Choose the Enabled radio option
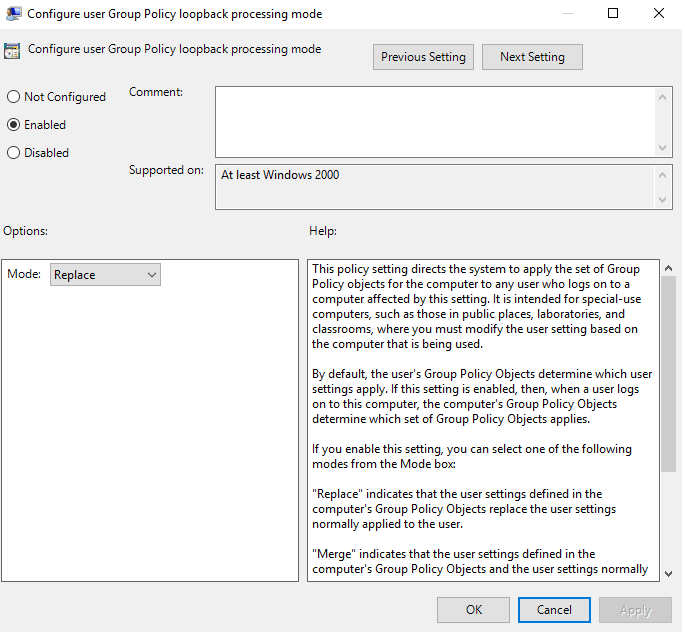 click(x=14, y=125)
